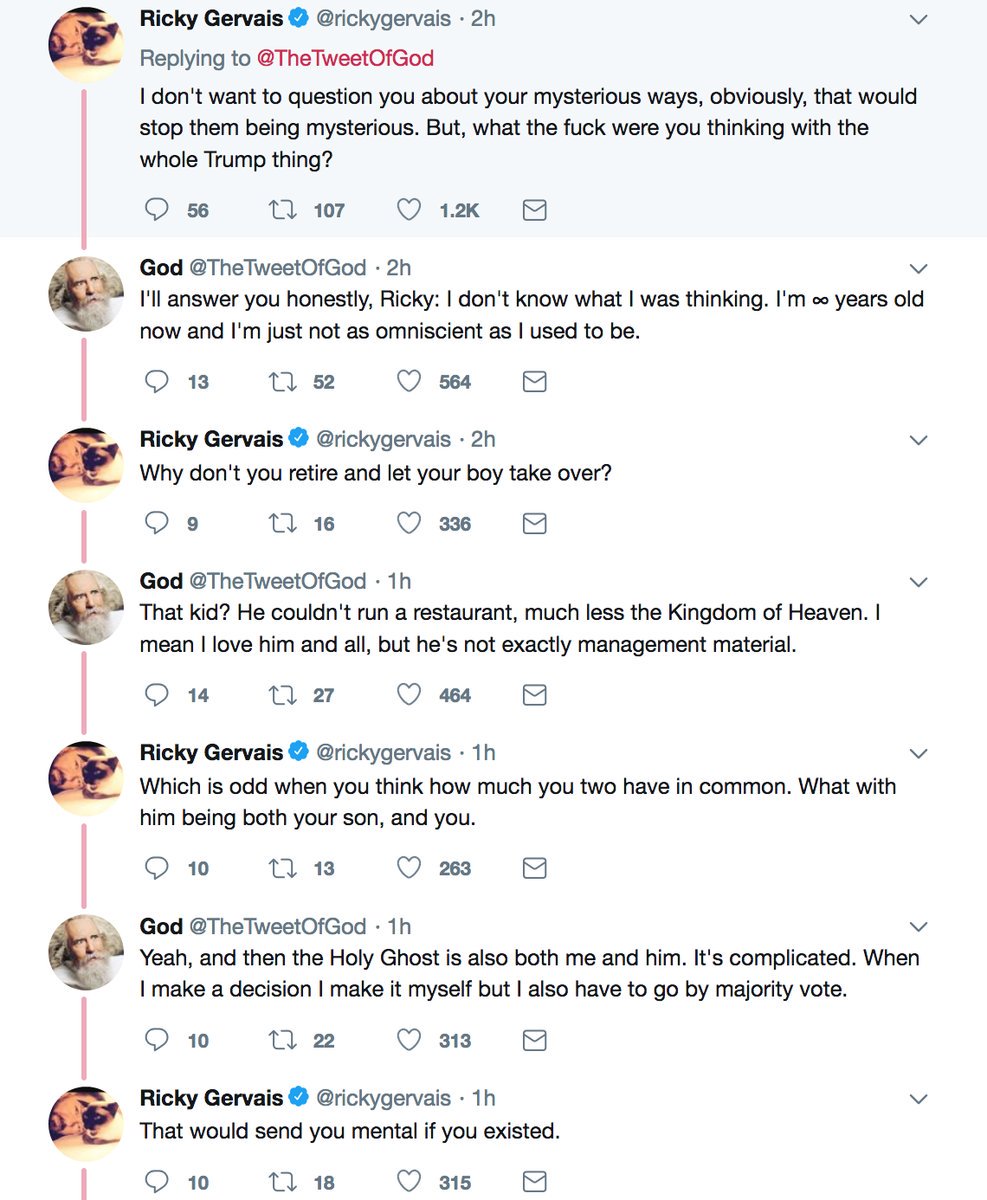Screen dimensions: 987x1200
Task: Open the direct message icon on God's first reply
Action: click(534, 381)
